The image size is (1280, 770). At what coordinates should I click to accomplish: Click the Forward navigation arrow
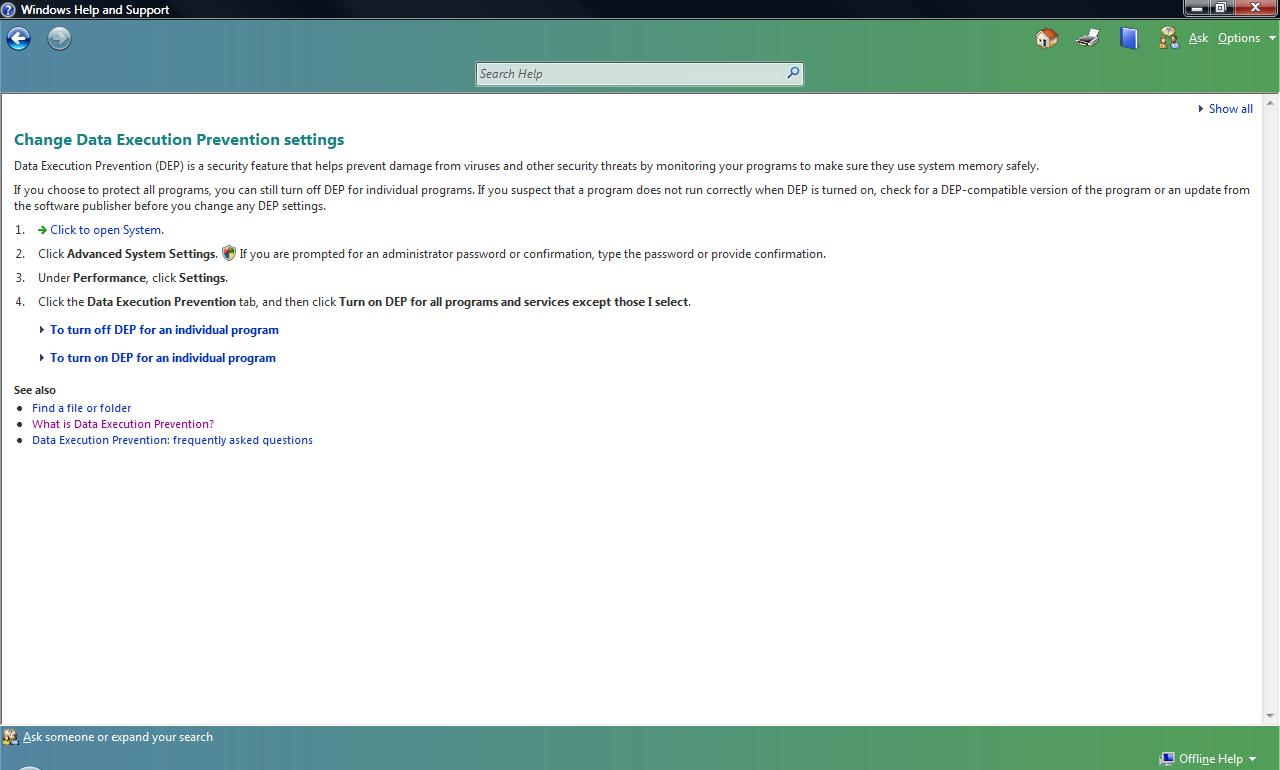(59, 39)
